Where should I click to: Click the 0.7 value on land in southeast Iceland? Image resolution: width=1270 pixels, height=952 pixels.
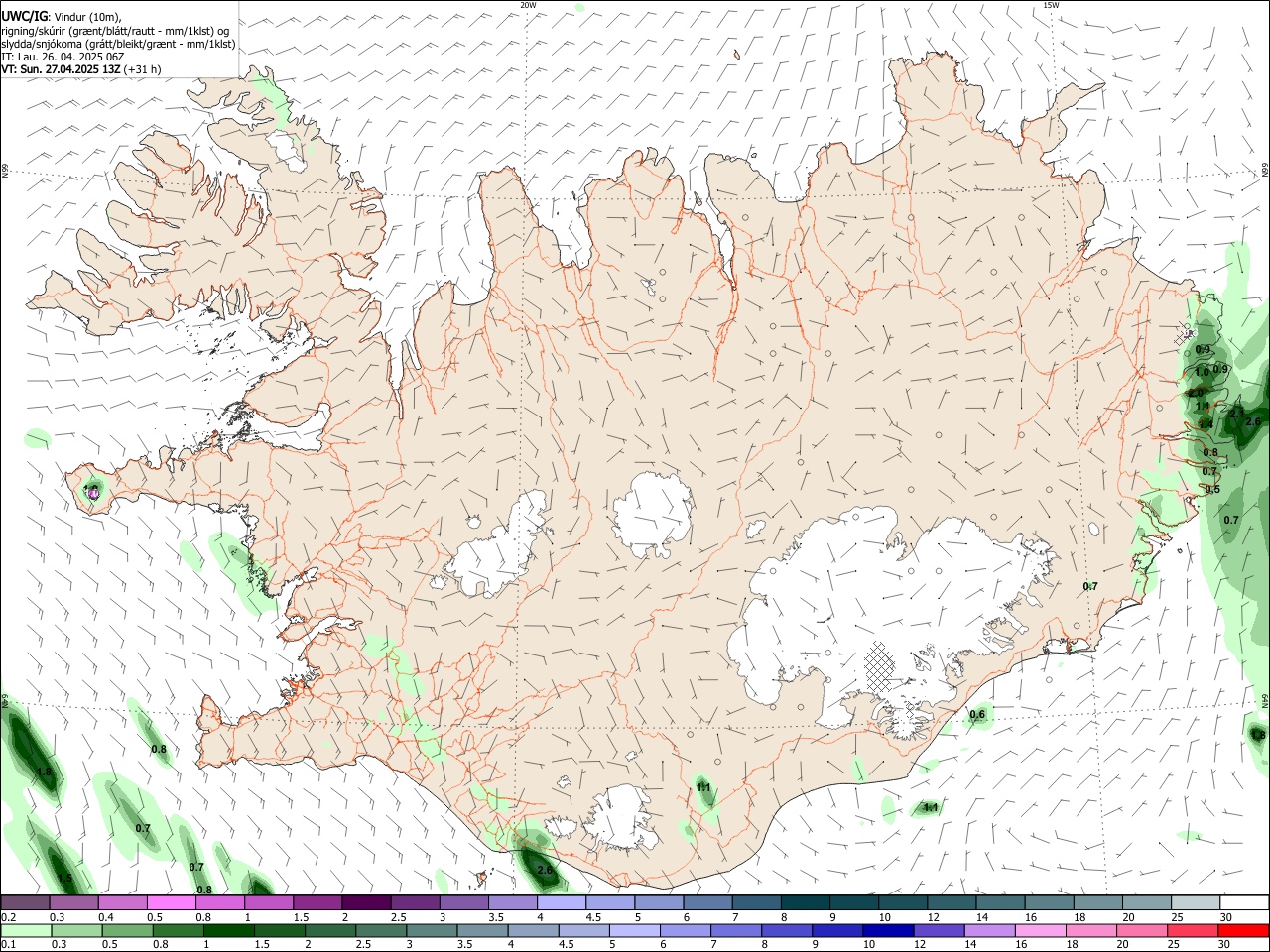(x=1090, y=586)
